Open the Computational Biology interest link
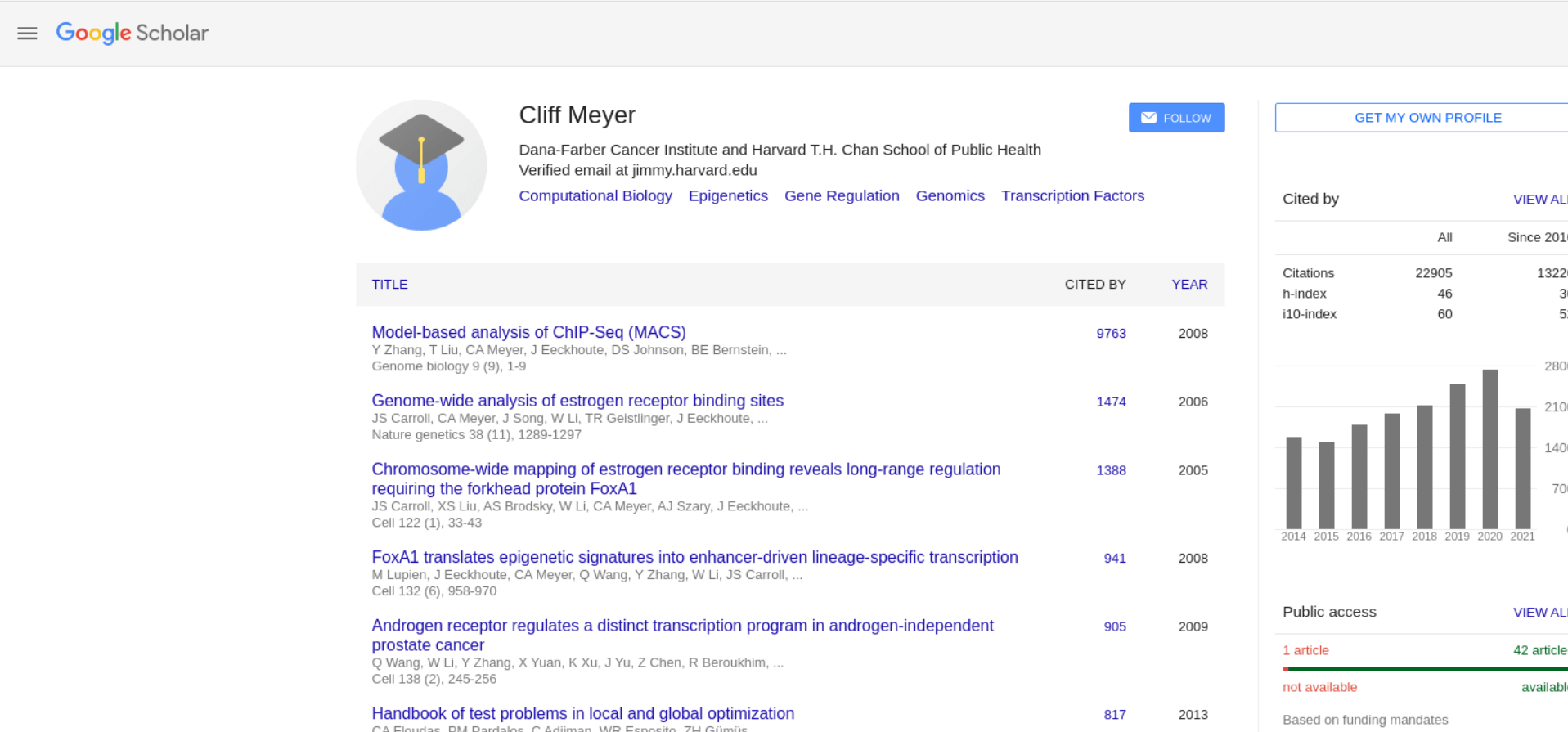Screen dimensions: 1568x732 coord(595,195)
